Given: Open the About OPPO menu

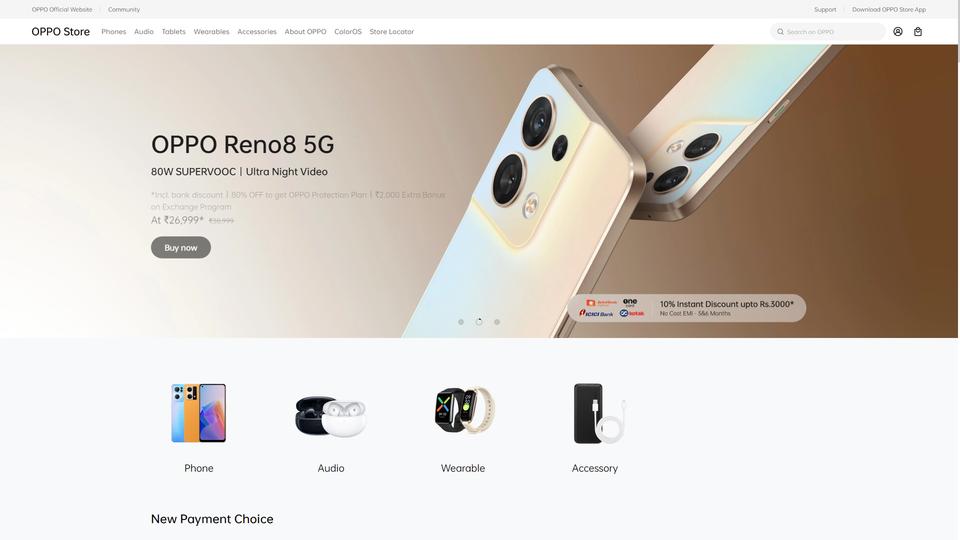Looking at the screenshot, I should (306, 32).
